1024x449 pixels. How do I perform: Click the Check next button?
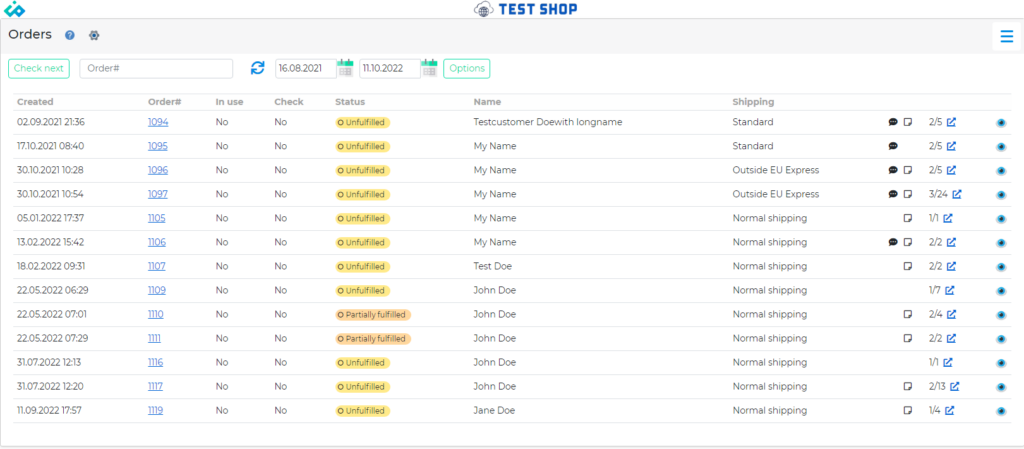[39, 69]
